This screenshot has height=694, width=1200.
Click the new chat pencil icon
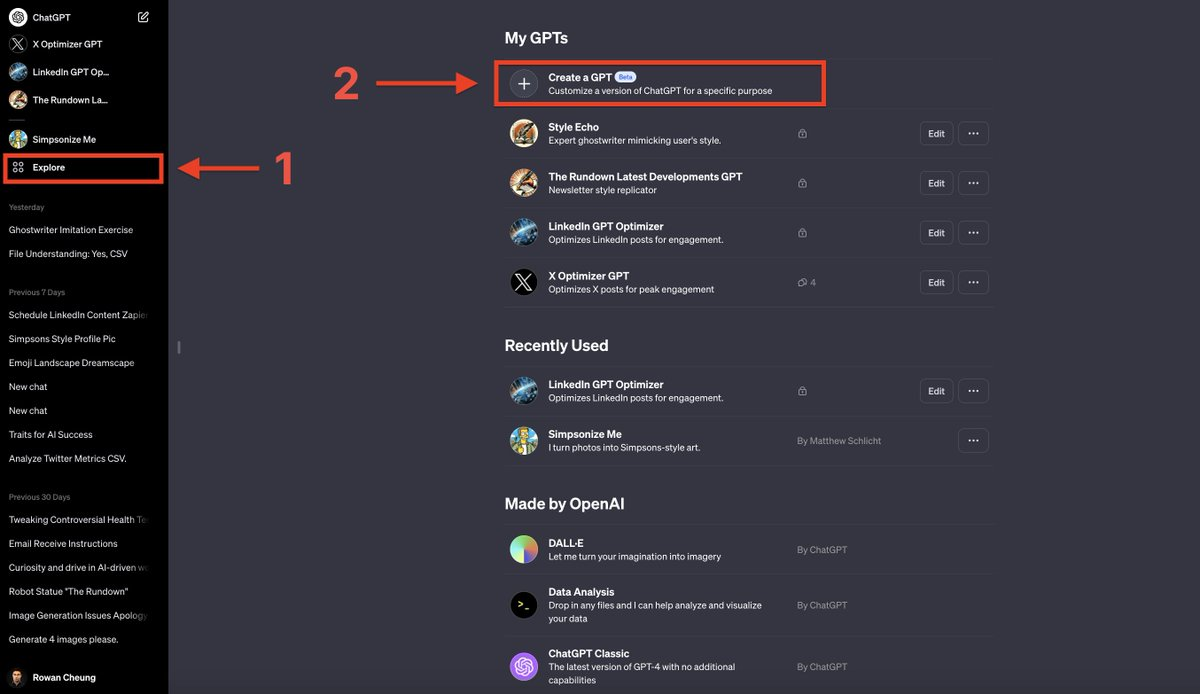[x=143, y=16]
